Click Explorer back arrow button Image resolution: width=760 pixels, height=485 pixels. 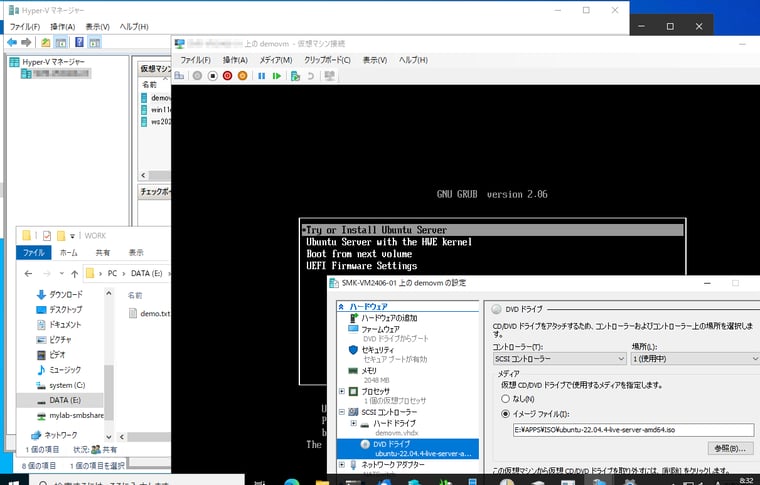[x=28, y=274]
